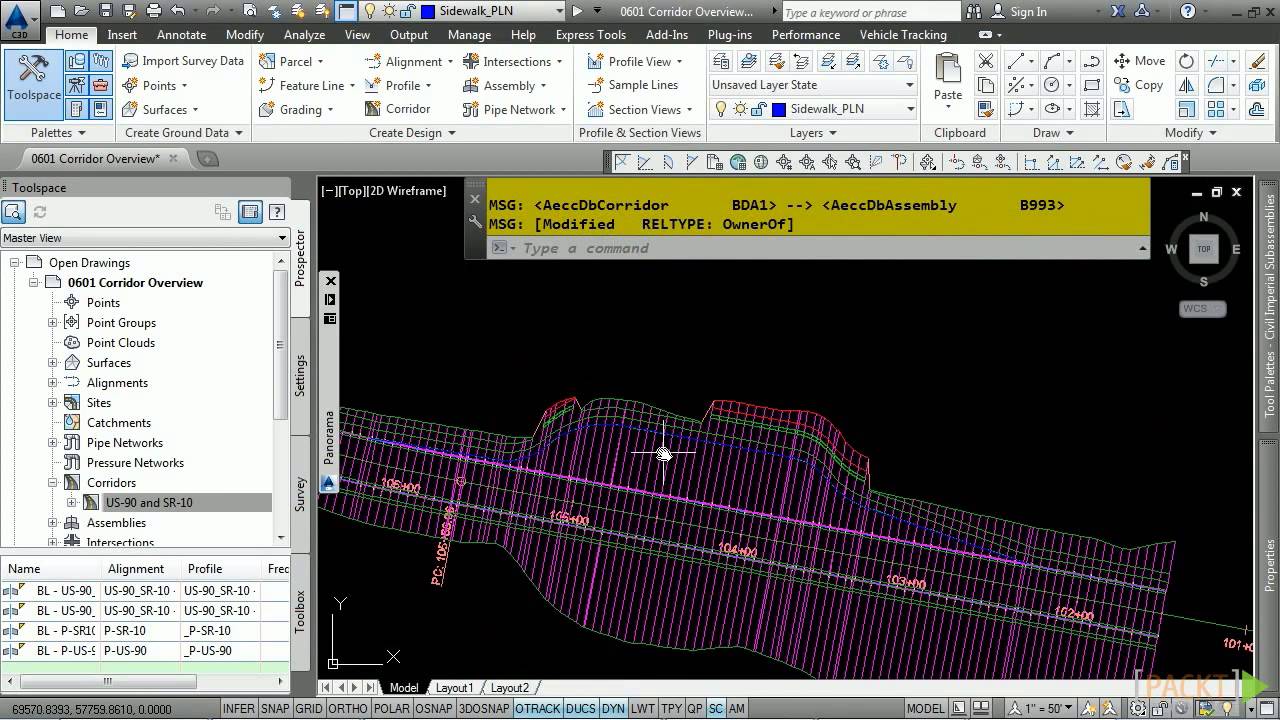Toggle ORTHO mode in status bar
This screenshot has width=1280, height=720.
[x=348, y=709]
